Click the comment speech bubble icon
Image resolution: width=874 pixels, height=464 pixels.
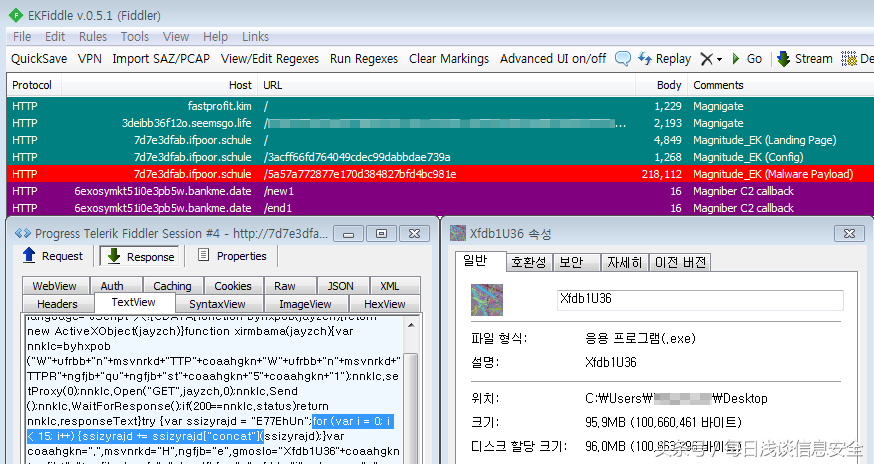tap(623, 59)
